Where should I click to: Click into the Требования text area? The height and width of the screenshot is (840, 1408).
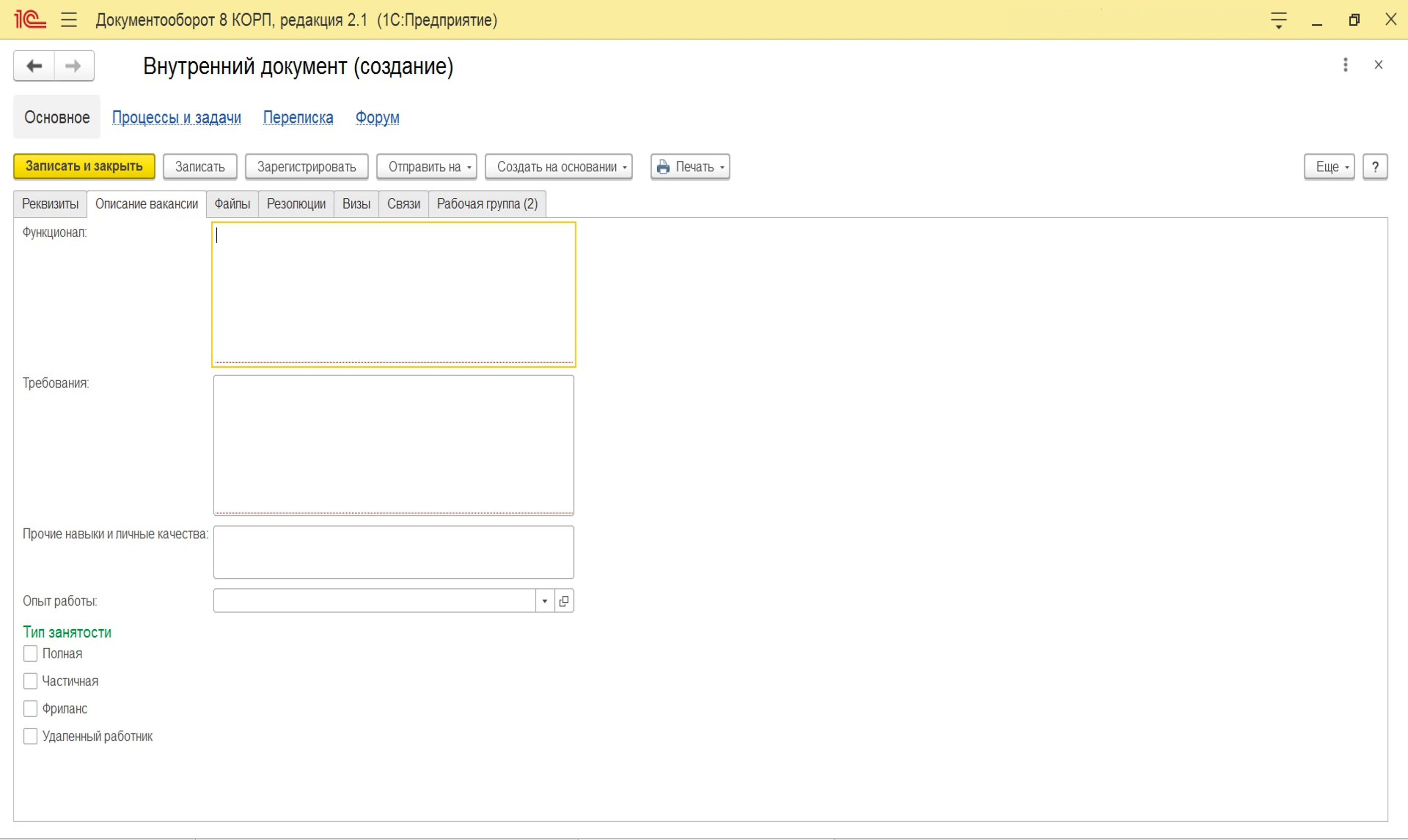(393, 445)
